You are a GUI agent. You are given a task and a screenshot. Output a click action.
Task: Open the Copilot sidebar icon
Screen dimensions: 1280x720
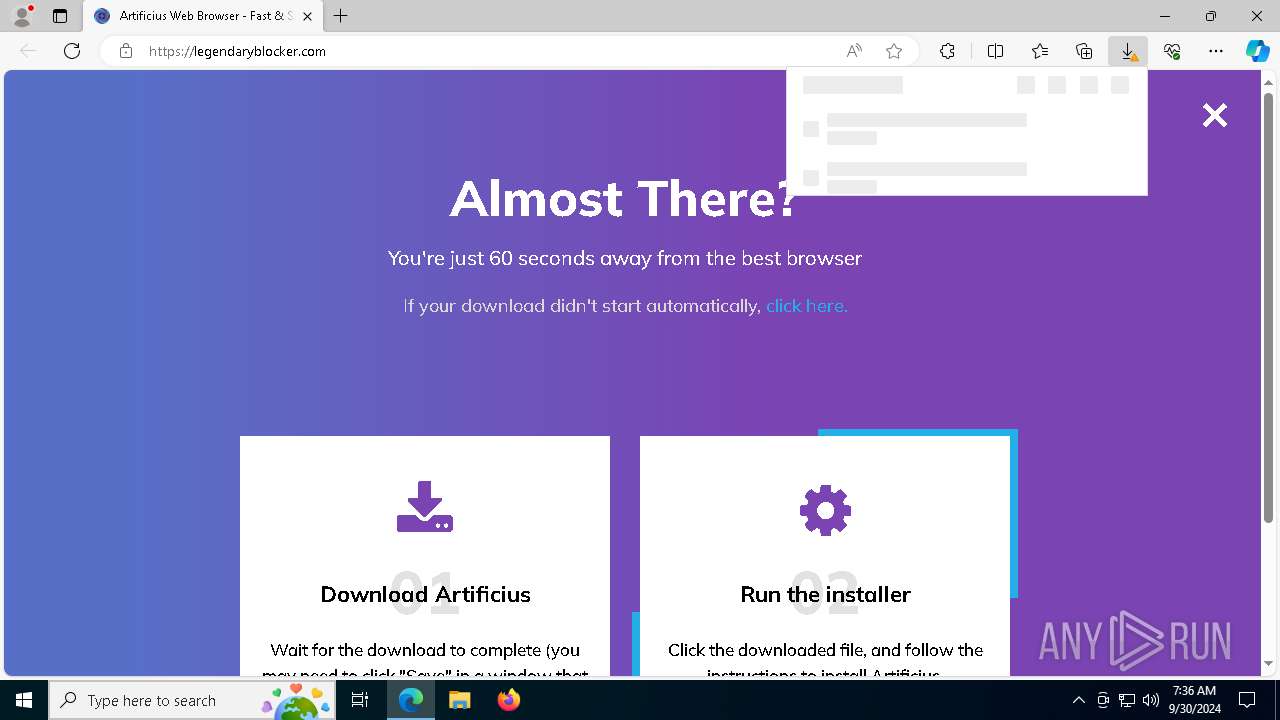click(1258, 51)
